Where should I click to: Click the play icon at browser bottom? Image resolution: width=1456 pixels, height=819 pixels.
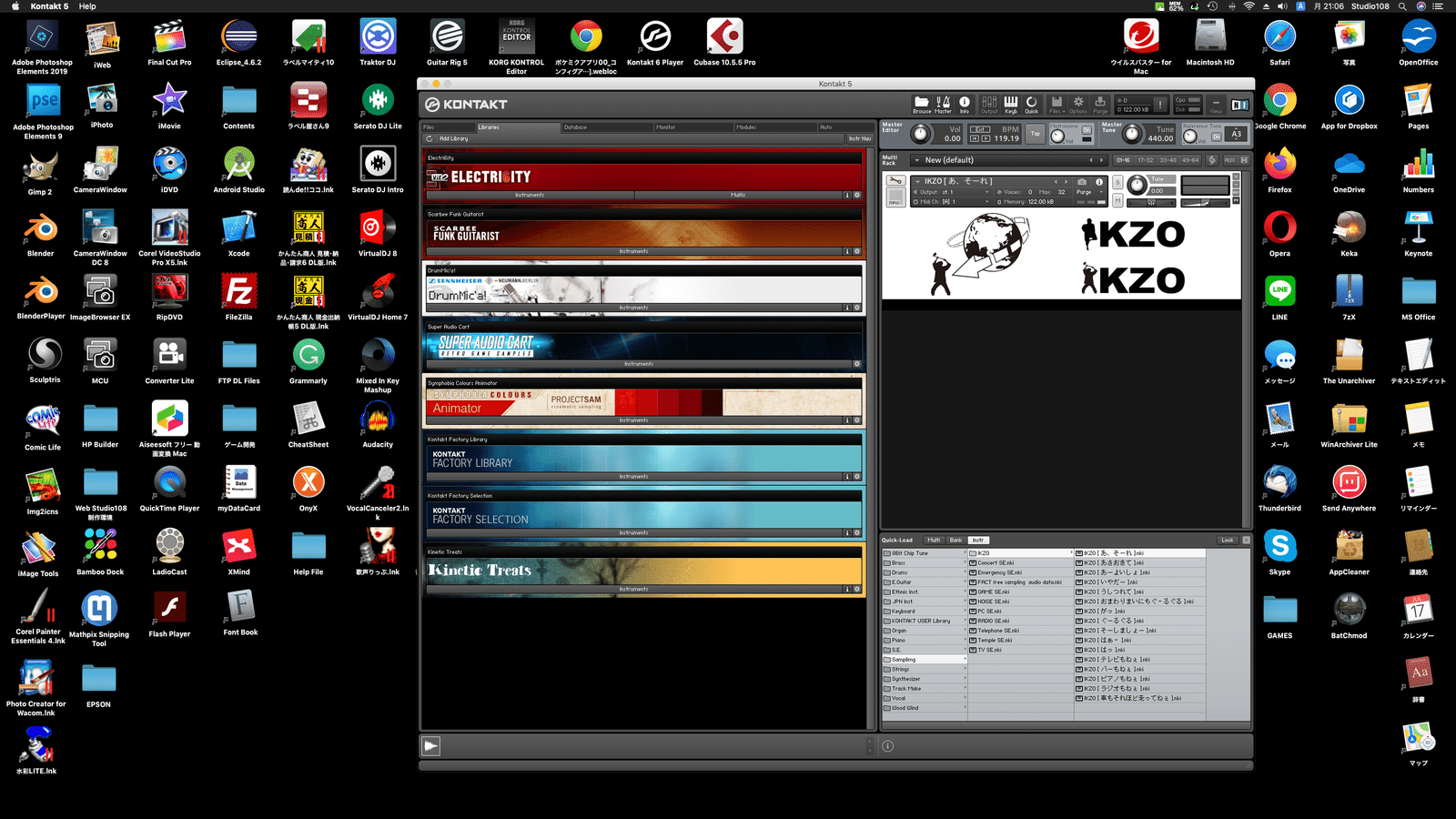click(431, 746)
